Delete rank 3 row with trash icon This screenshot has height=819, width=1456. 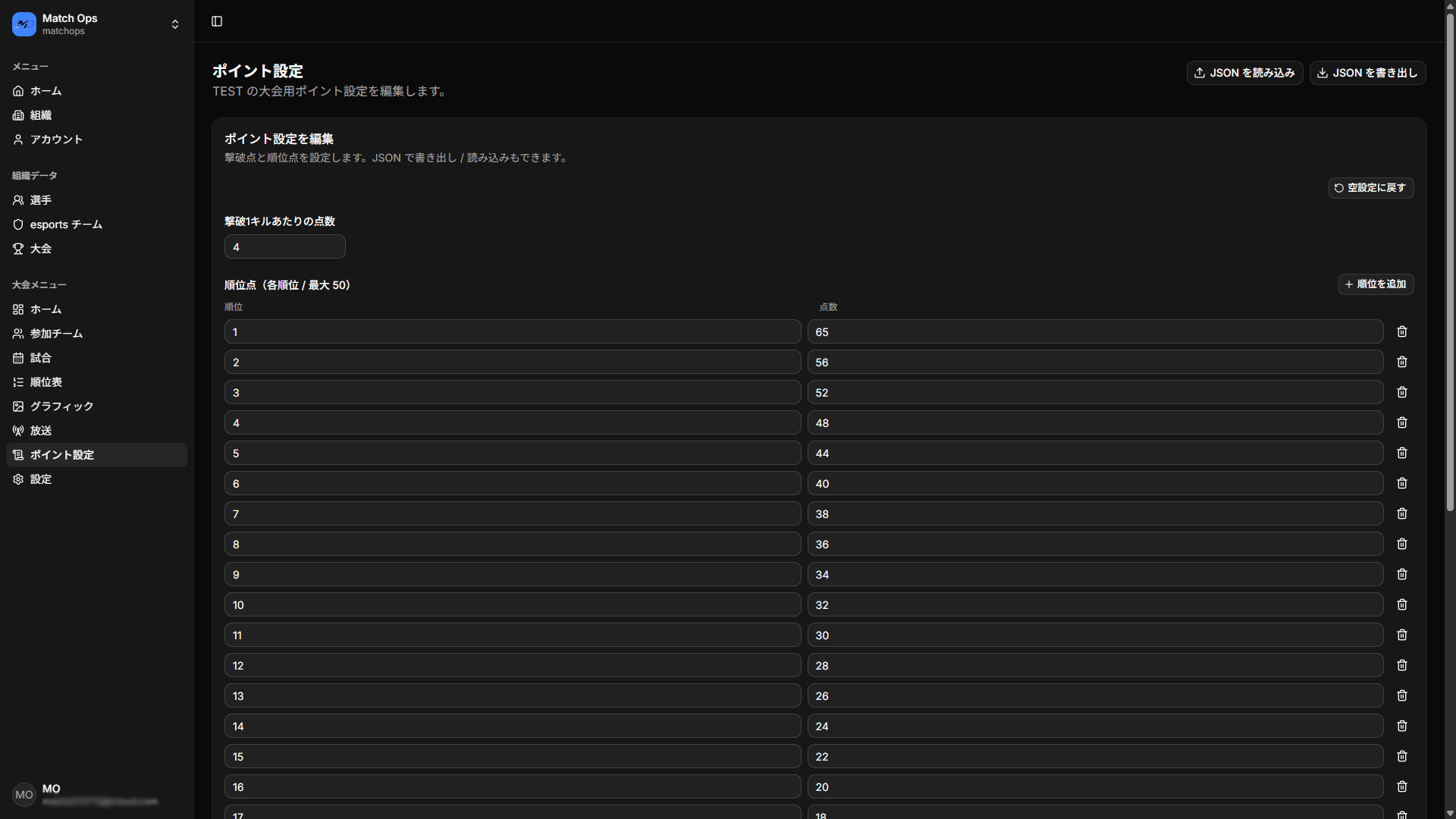[x=1402, y=392]
